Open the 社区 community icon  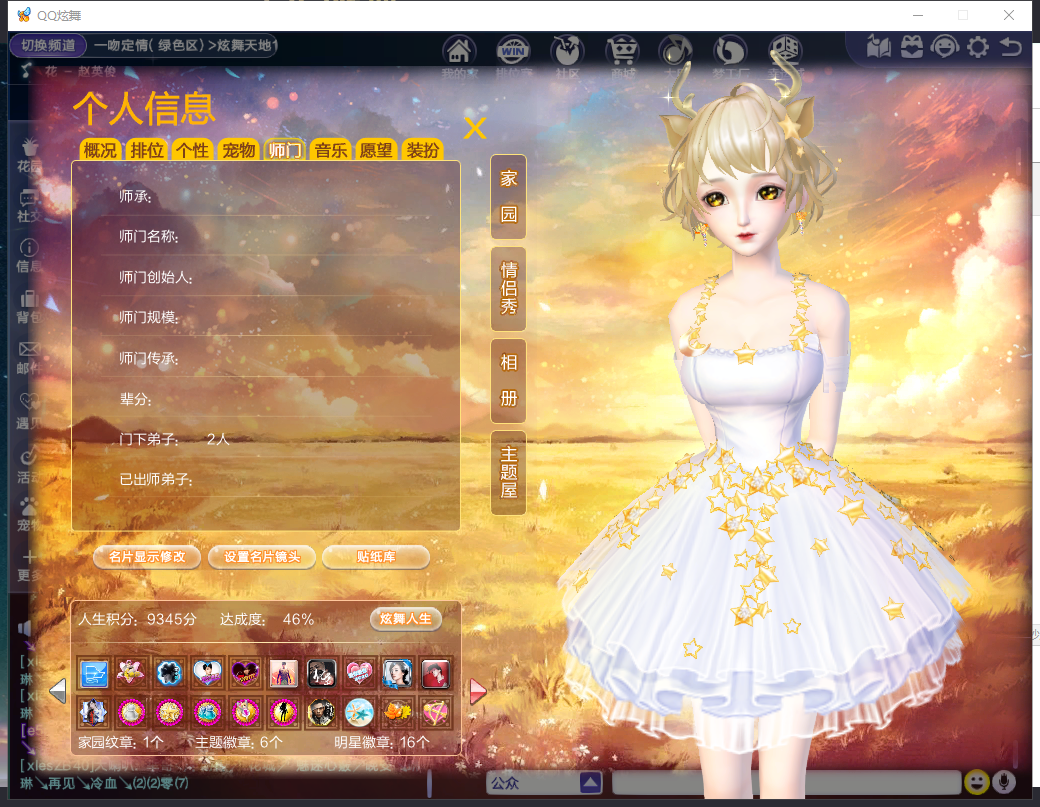[567, 50]
